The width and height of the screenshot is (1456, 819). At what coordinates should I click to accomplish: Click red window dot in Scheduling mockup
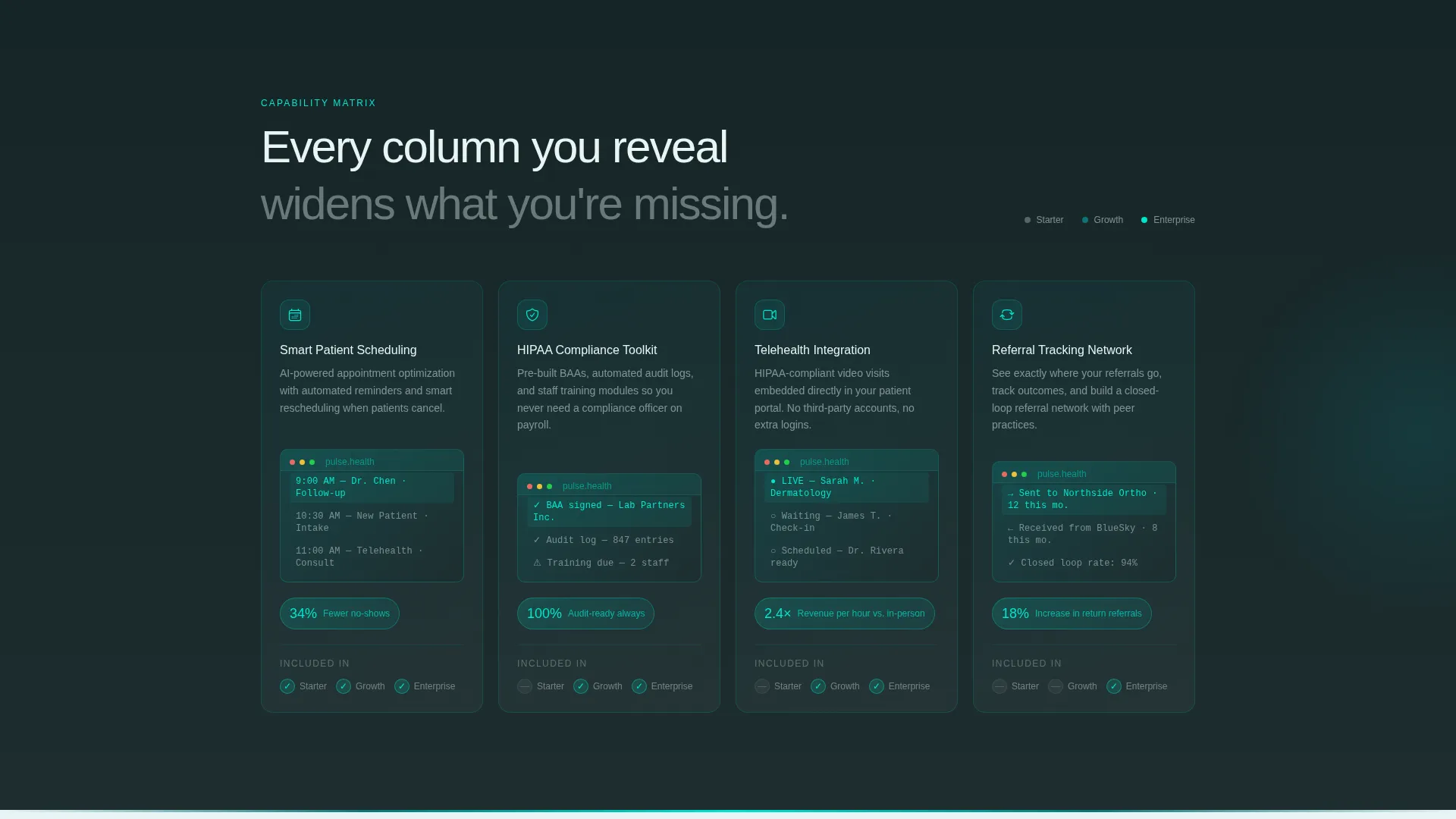tap(293, 462)
